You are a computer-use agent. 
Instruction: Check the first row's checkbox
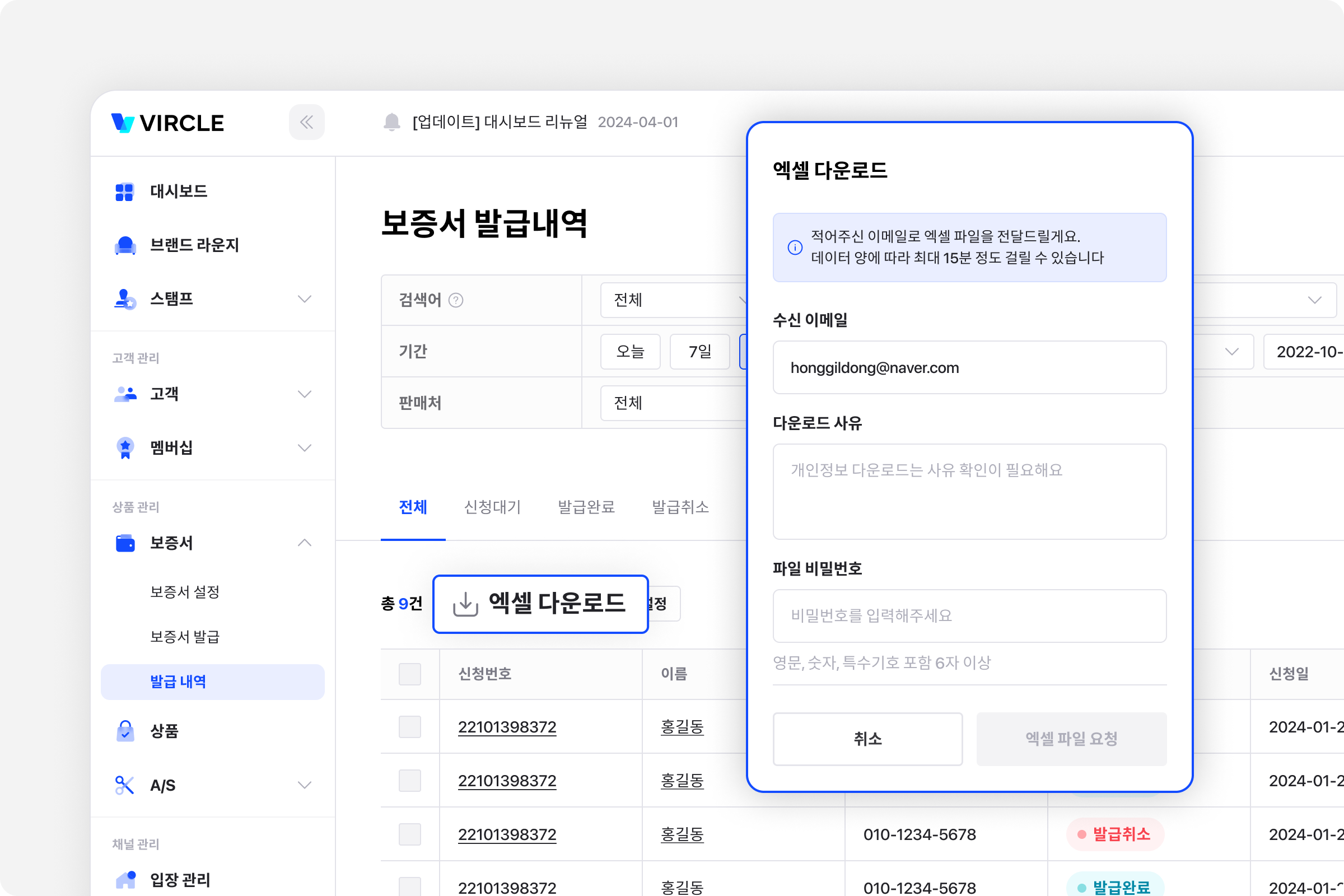click(409, 727)
